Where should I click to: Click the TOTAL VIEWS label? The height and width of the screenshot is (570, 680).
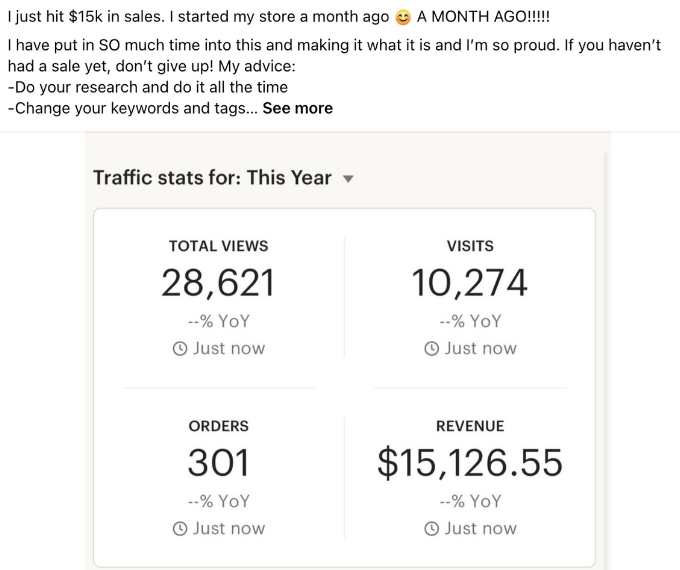point(218,246)
